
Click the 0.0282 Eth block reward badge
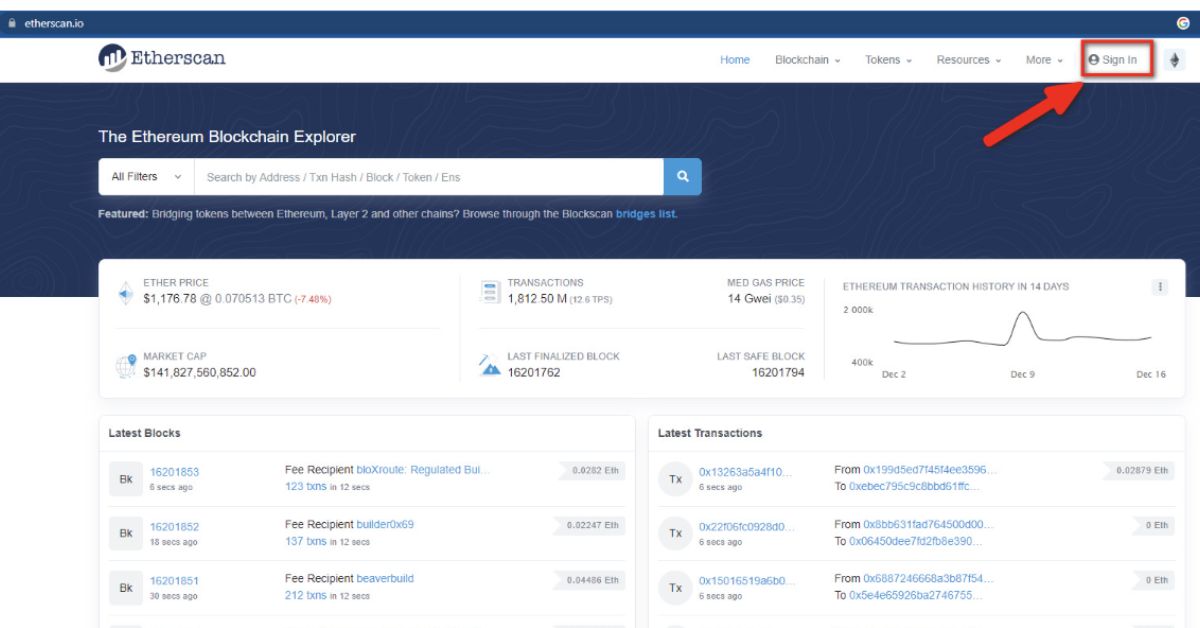(x=591, y=470)
